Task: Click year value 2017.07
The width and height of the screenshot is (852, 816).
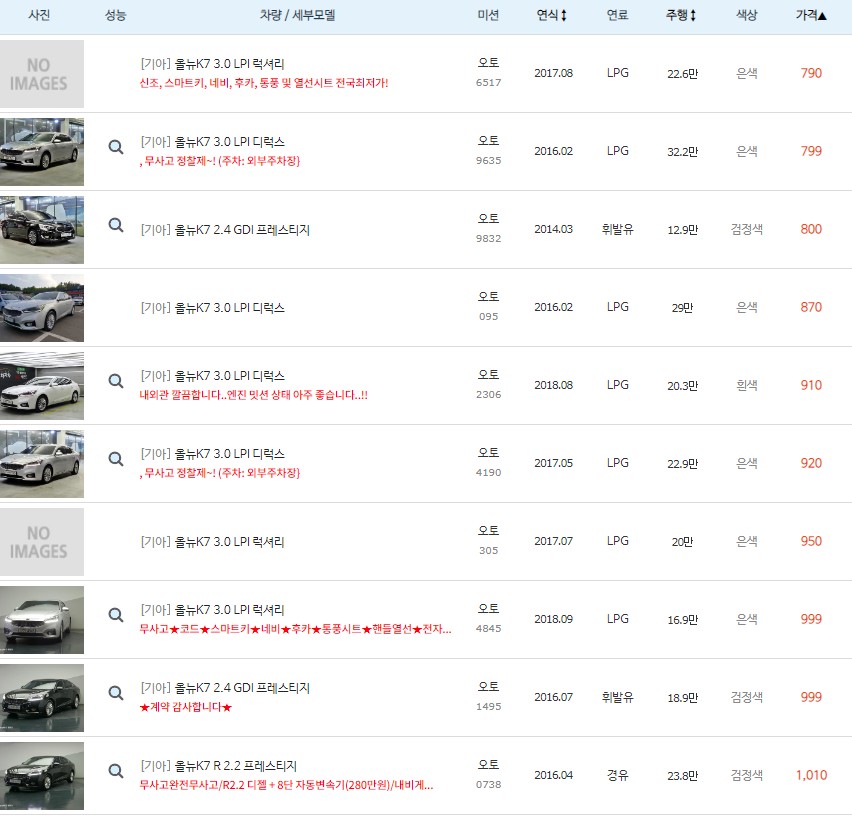Action: [553, 541]
